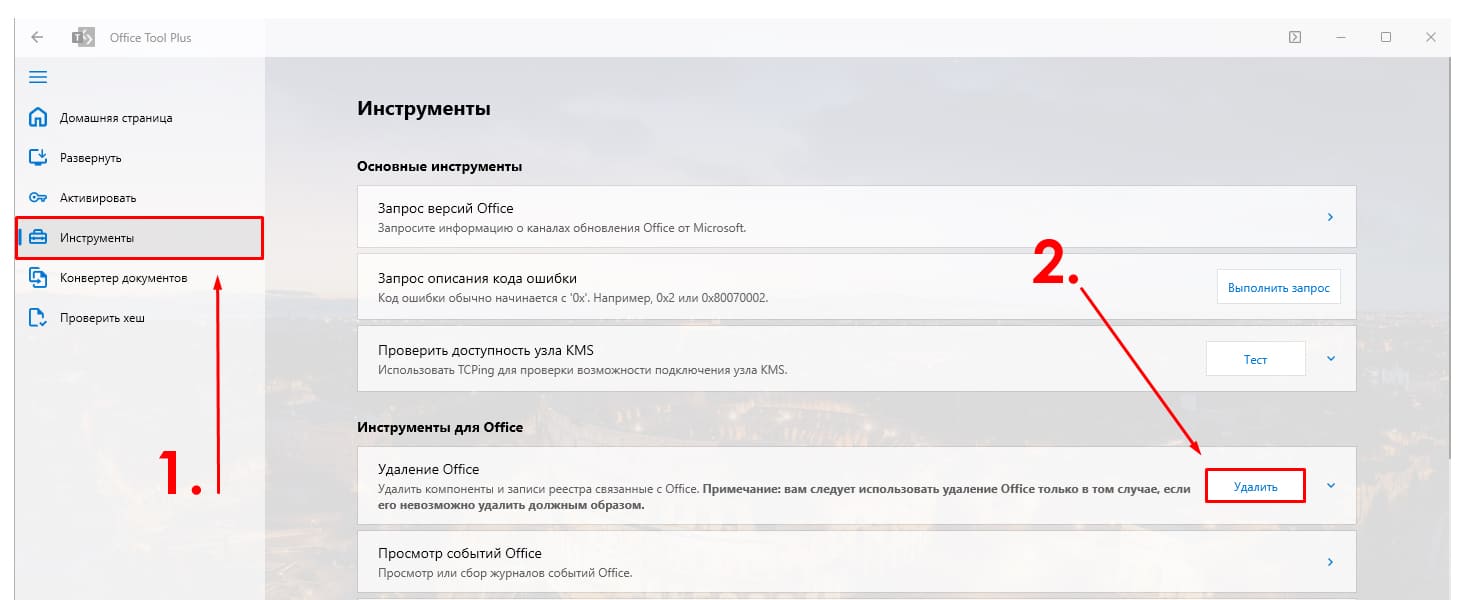This screenshot has width=1470, height=600.
Task: Click the toolbox icon for Инструменты
Action: 38,237
